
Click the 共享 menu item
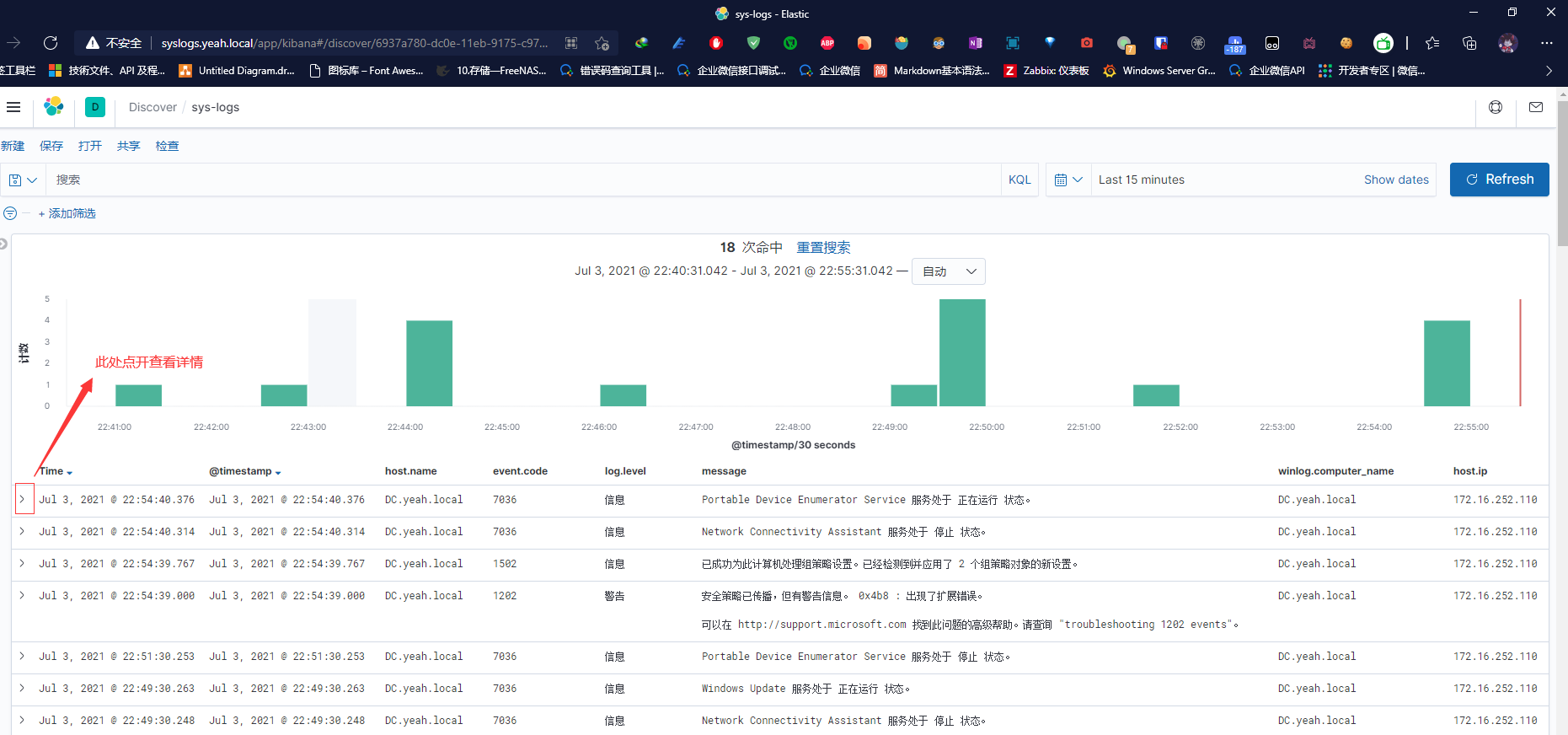pos(129,146)
